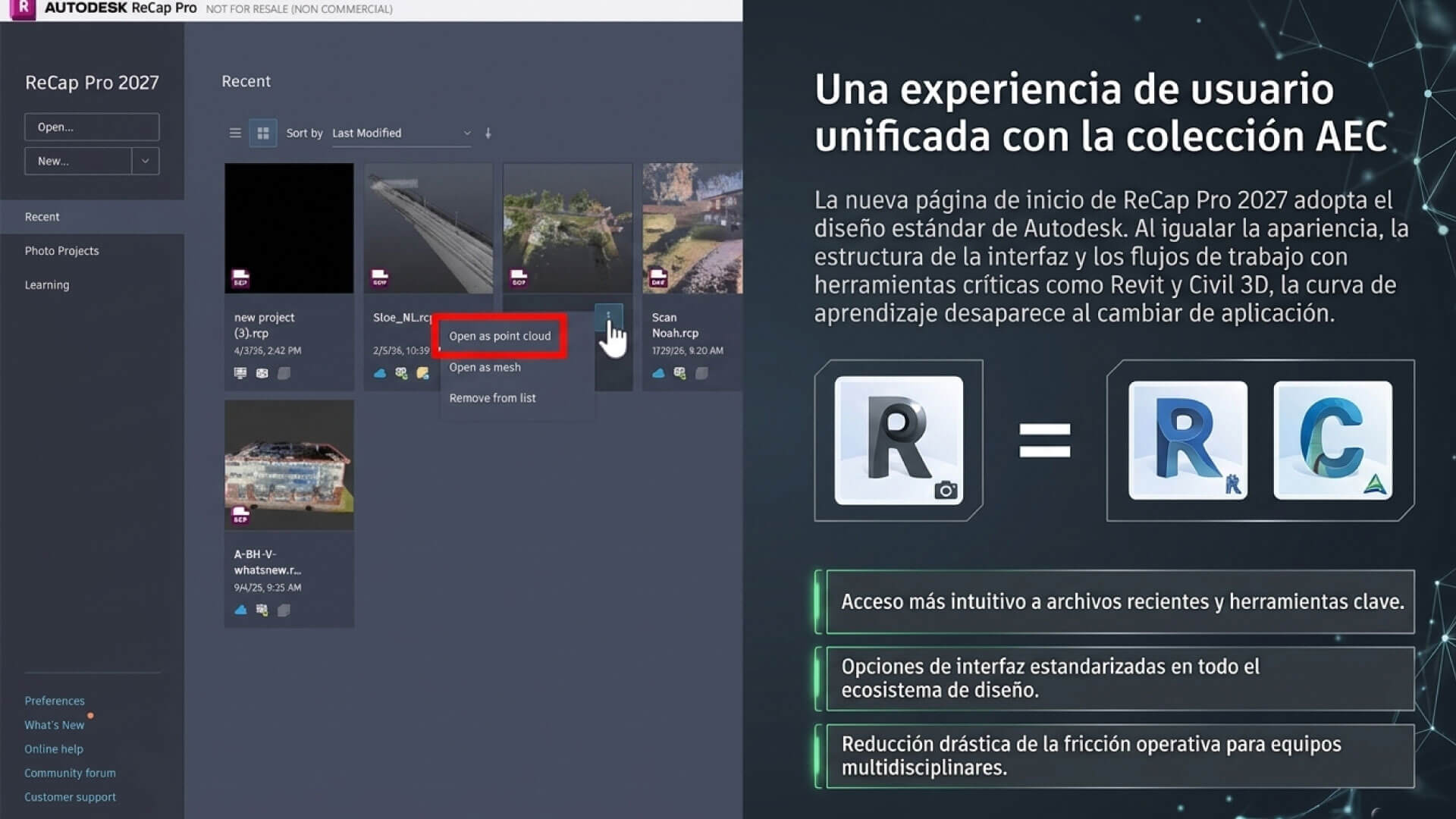Open the third project terrain thumbnail
Screen dimensions: 1456x819
(568, 228)
